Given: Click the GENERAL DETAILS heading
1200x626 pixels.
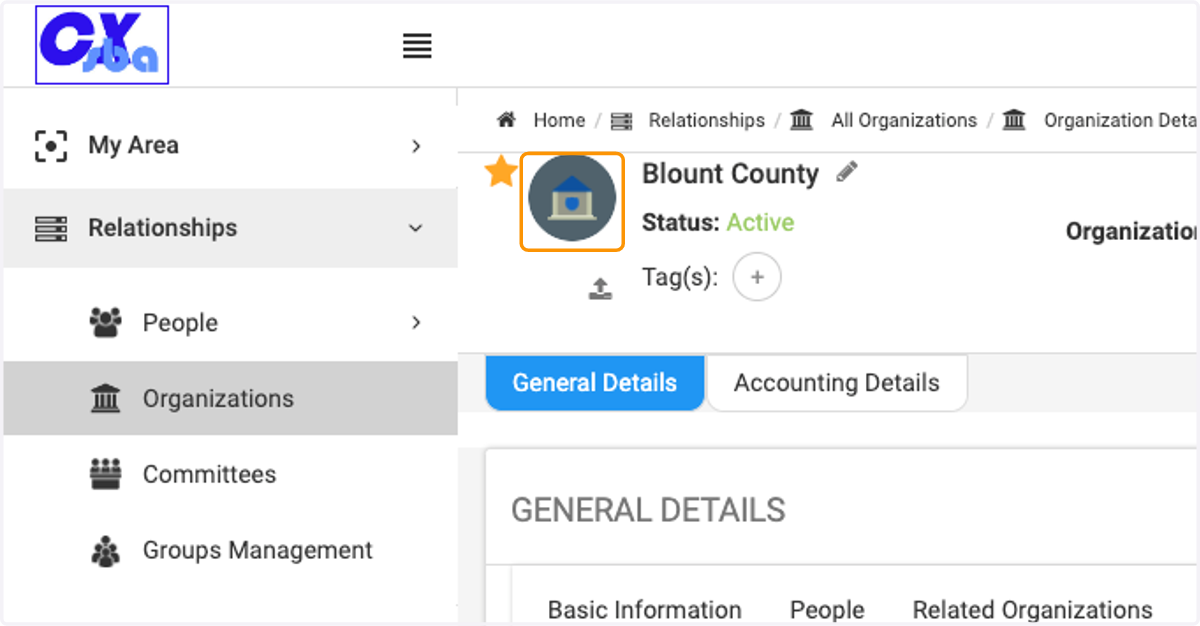Looking at the screenshot, I should tap(648, 510).
